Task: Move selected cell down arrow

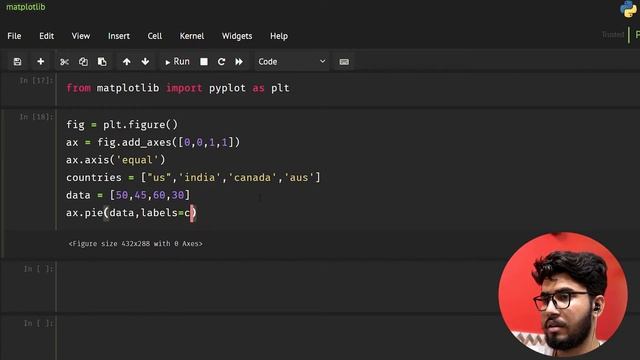Action: [x=145, y=62]
